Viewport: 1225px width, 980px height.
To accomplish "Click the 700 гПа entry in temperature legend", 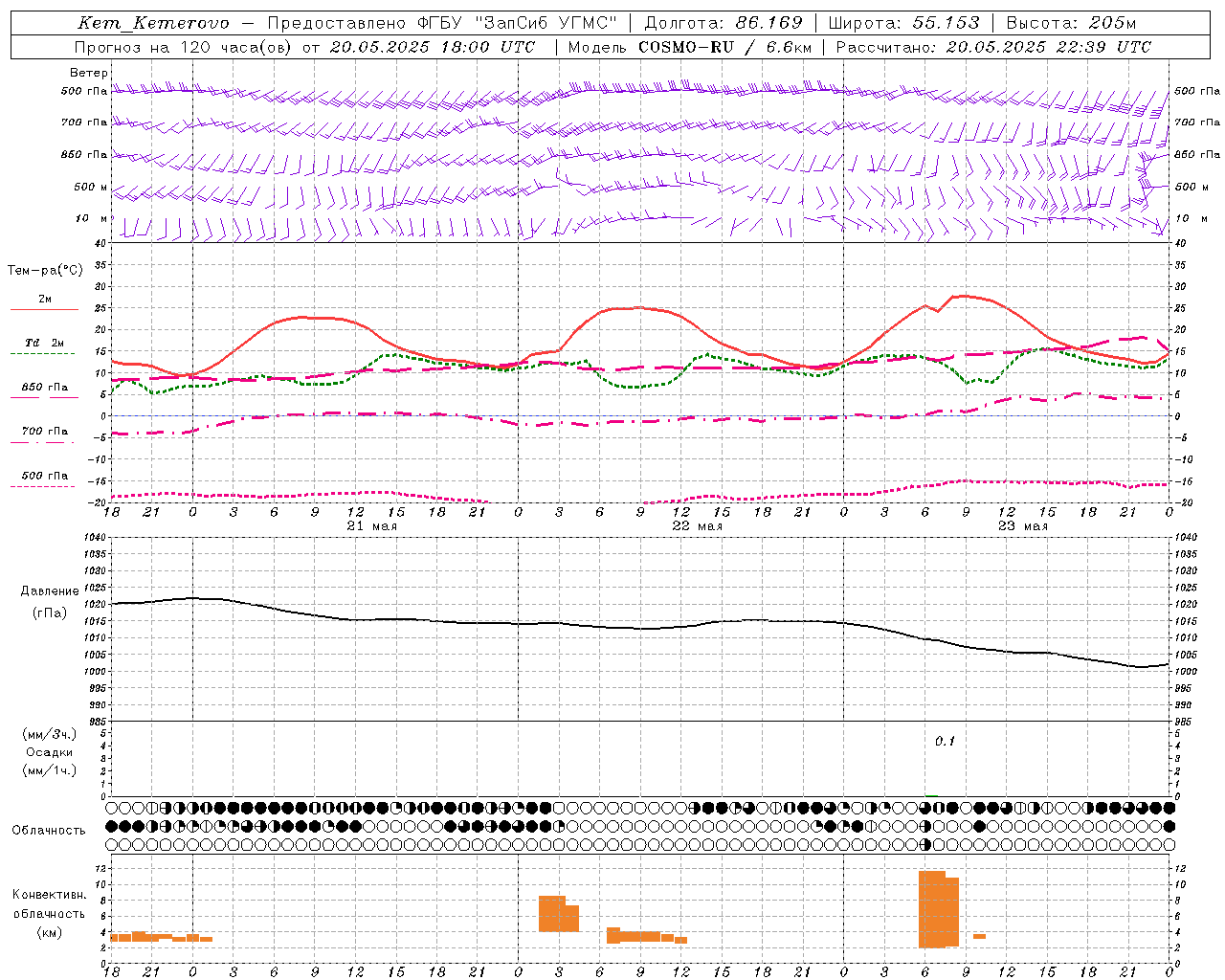I will [x=45, y=432].
